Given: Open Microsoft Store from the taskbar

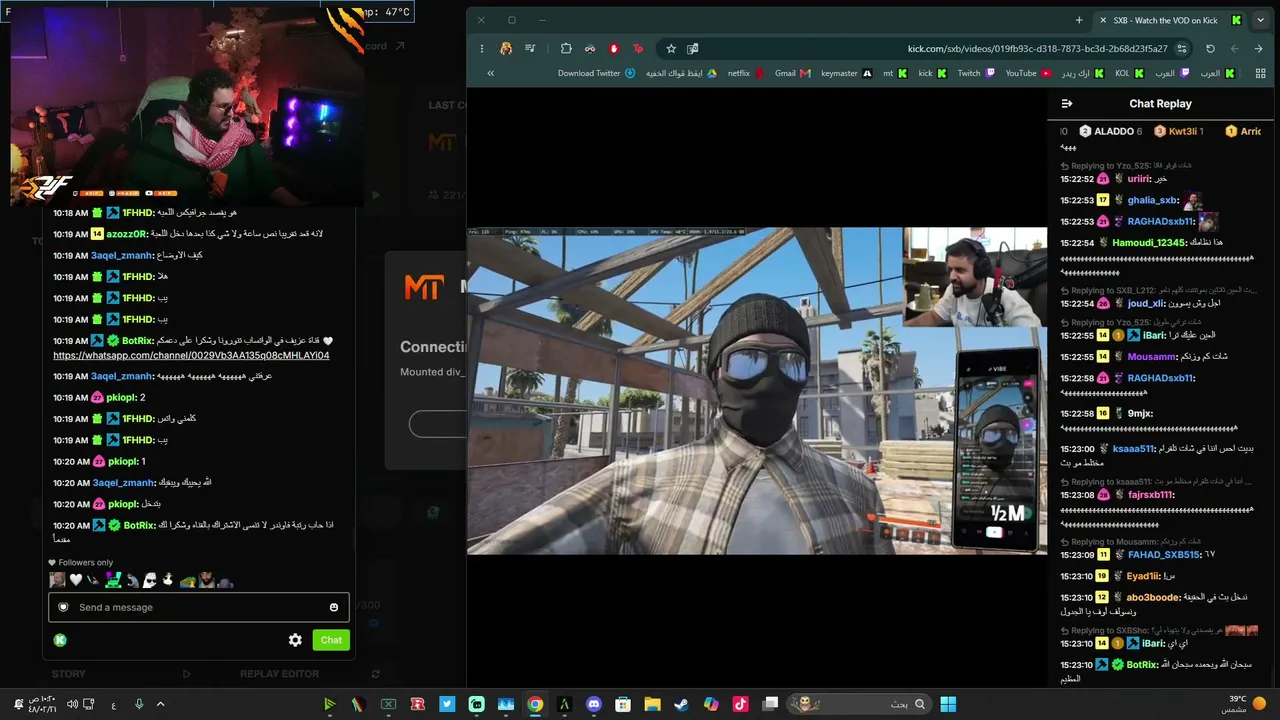Looking at the screenshot, I should tap(623, 704).
